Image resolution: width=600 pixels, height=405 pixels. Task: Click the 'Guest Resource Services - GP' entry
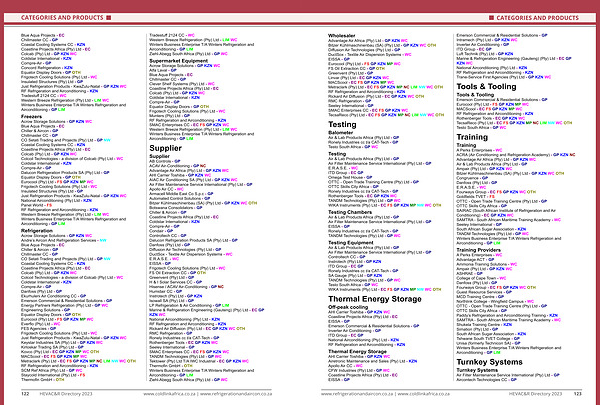(x=484, y=292)
